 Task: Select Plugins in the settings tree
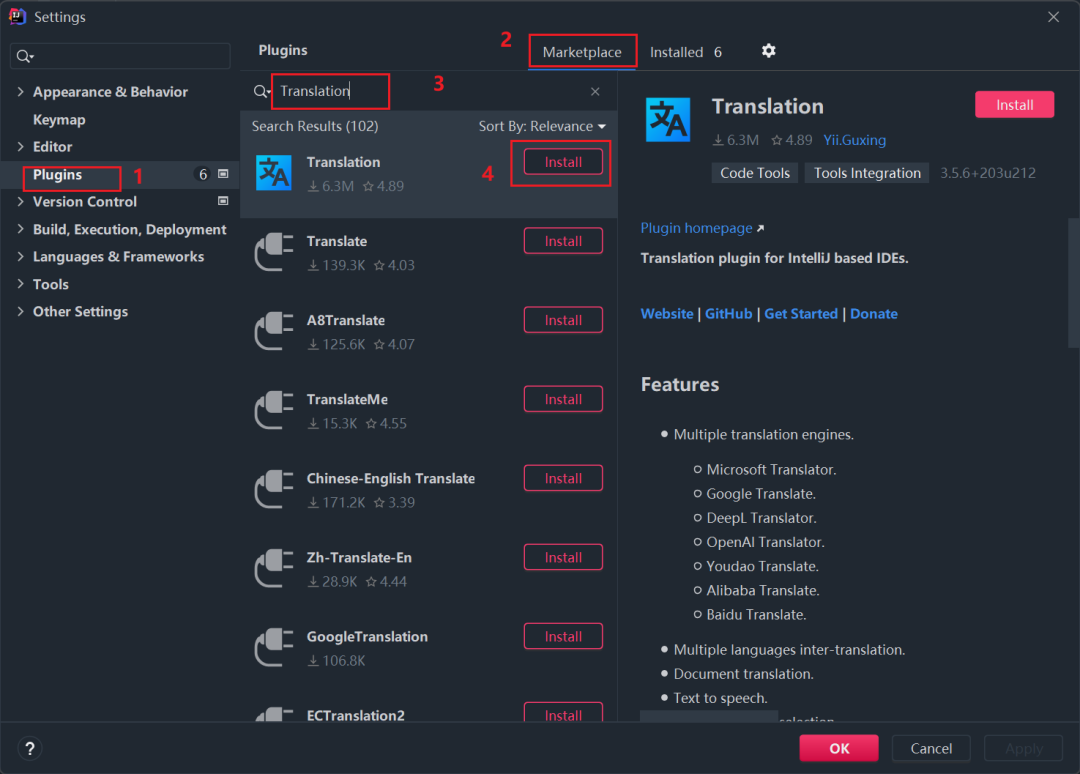(x=57, y=175)
